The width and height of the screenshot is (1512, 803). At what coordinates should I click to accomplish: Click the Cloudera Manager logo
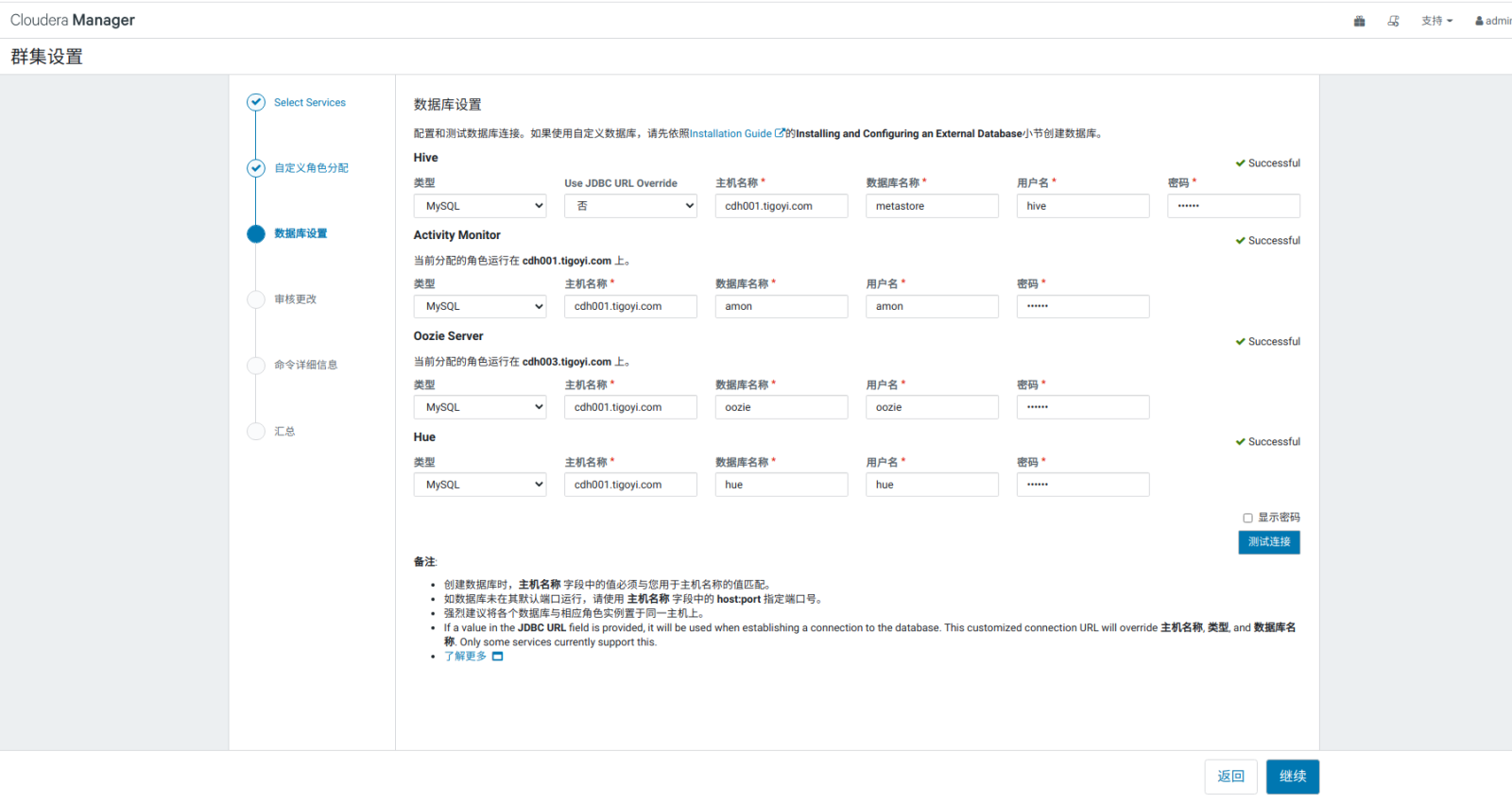tap(73, 20)
